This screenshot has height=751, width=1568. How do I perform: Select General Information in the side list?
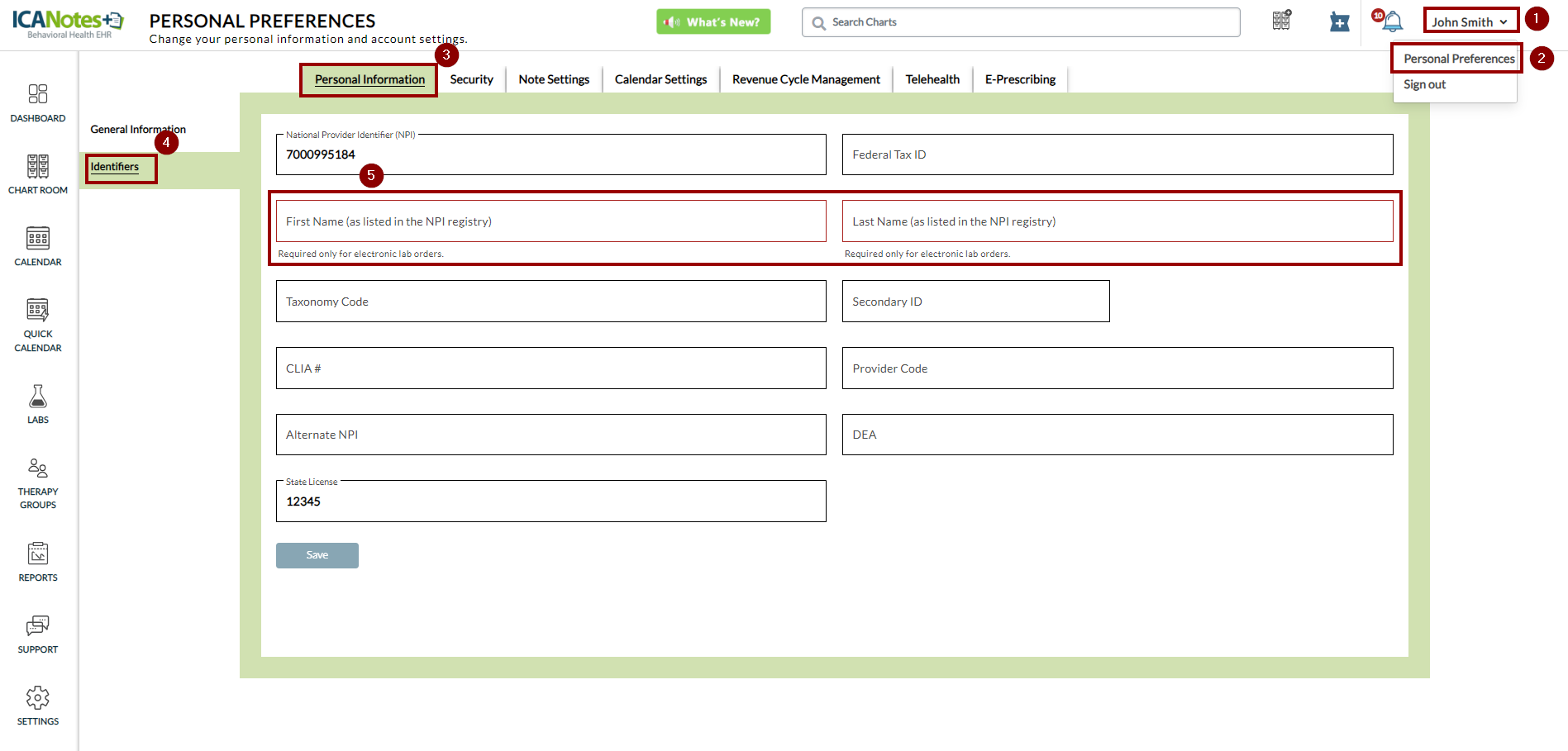(138, 130)
